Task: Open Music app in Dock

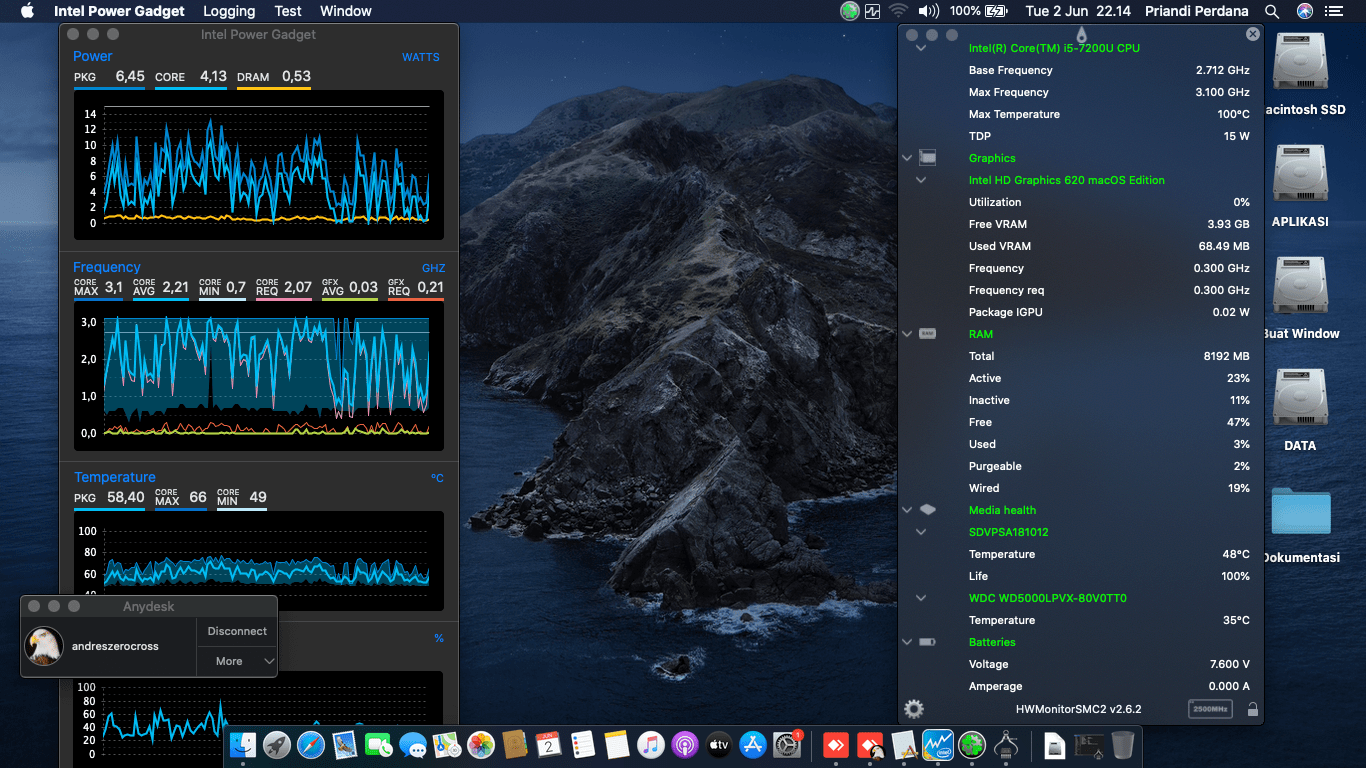Action: [651, 744]
